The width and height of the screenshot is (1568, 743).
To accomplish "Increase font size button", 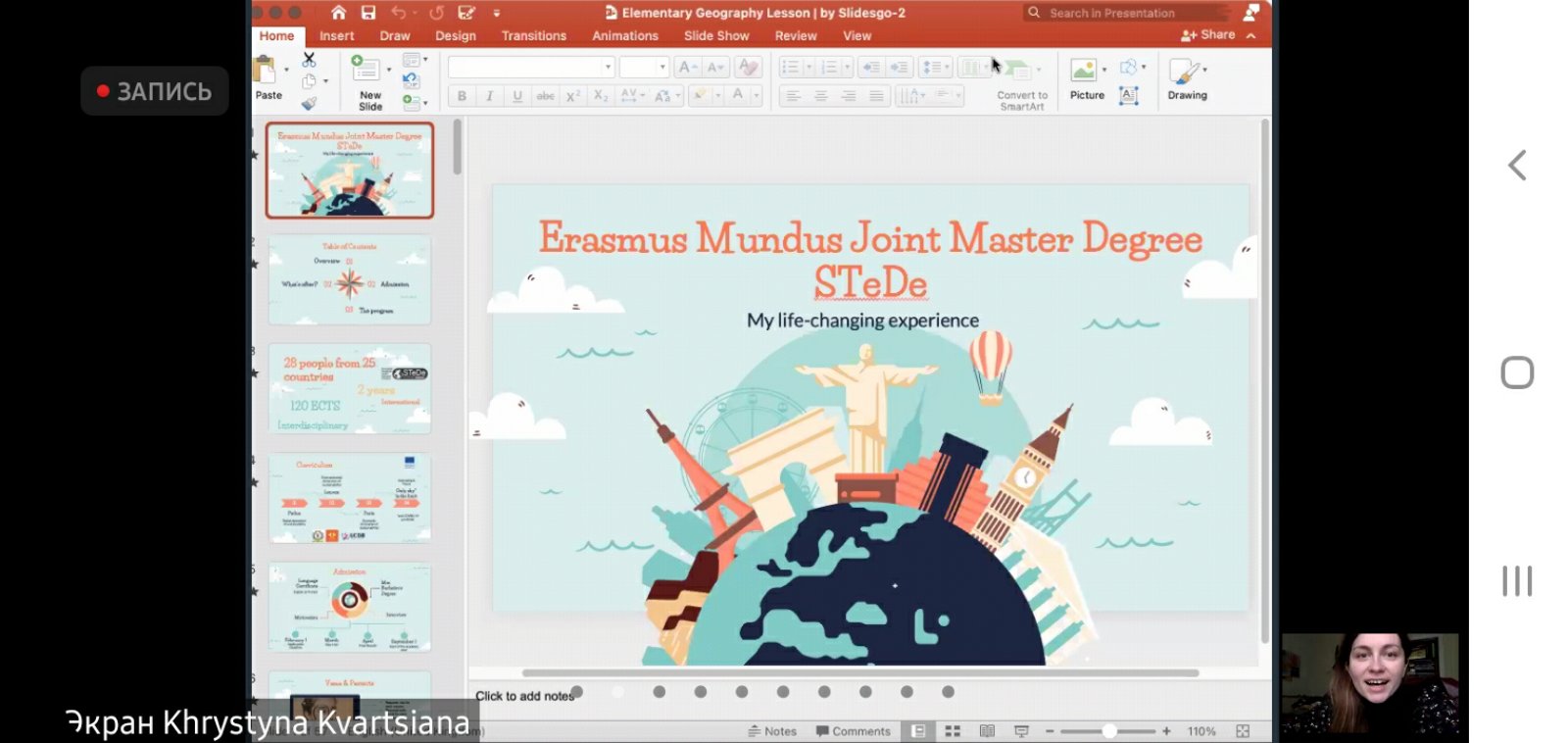I will [688, 67].
